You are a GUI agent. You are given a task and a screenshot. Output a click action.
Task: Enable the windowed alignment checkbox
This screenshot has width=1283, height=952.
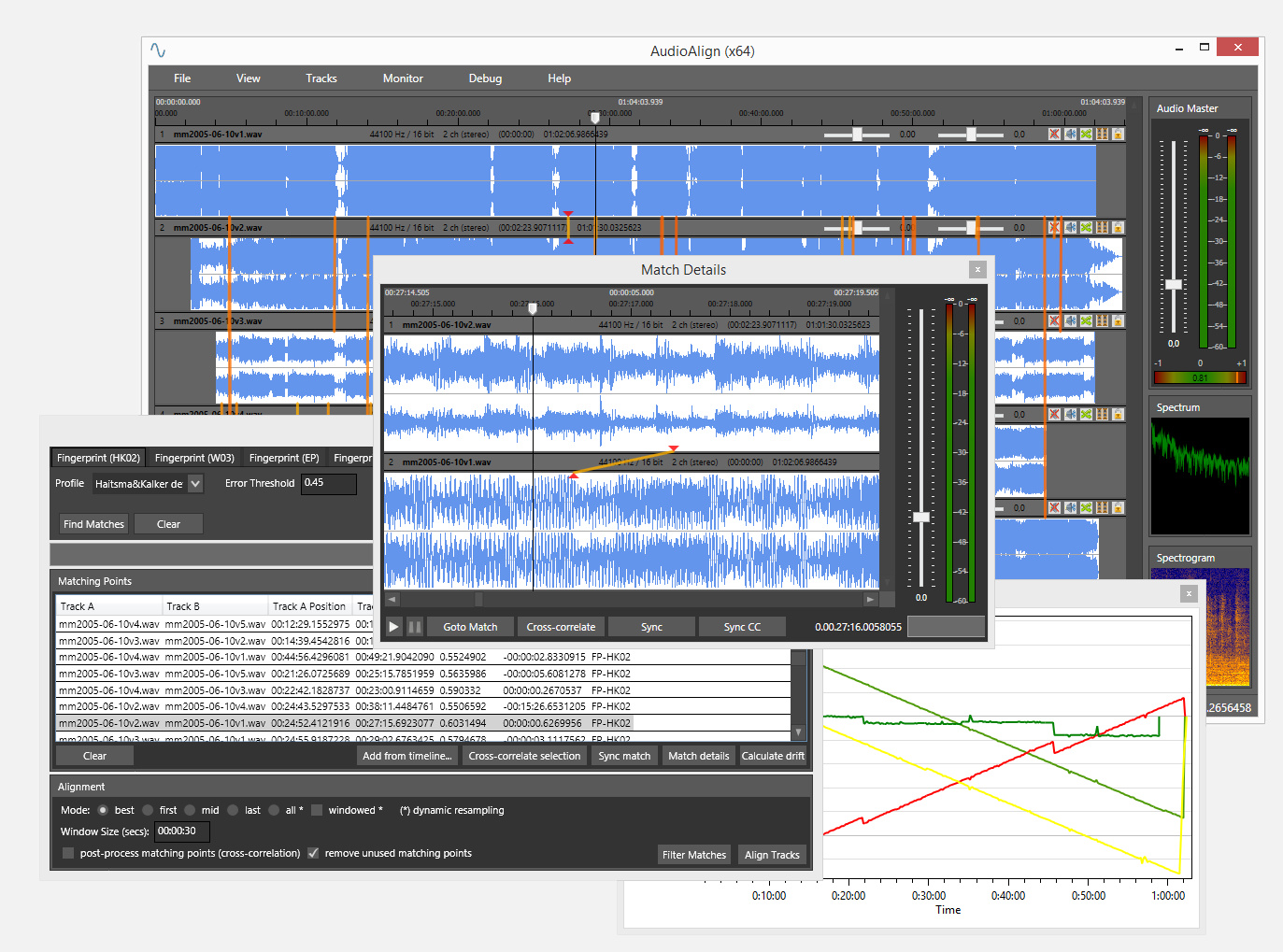317,810
